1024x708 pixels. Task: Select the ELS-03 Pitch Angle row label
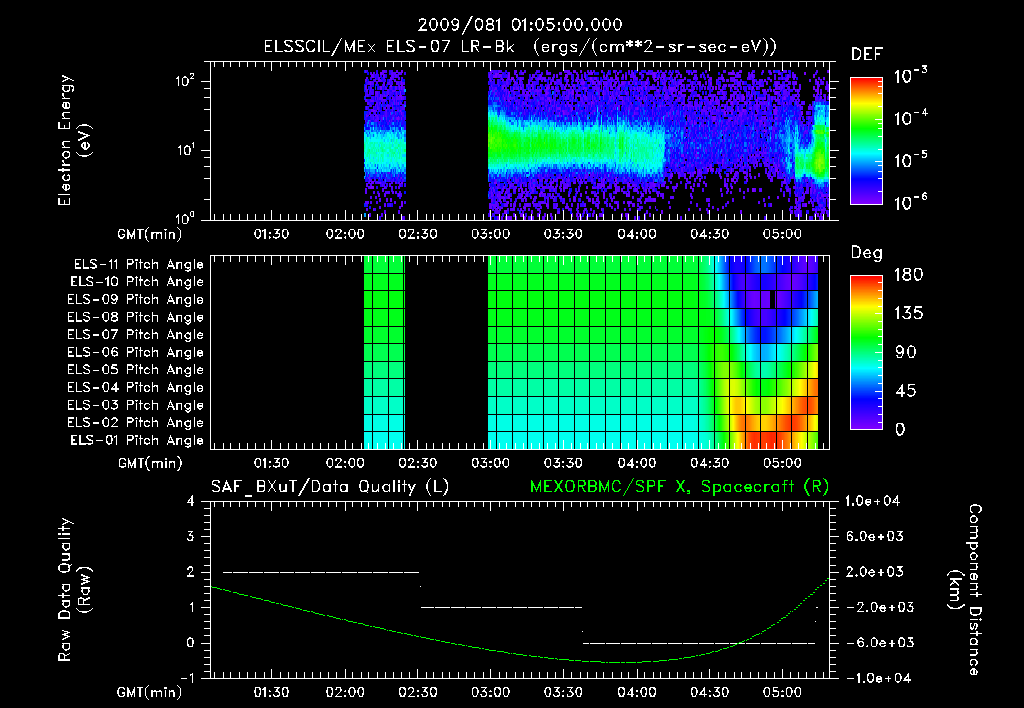(136, 405)
